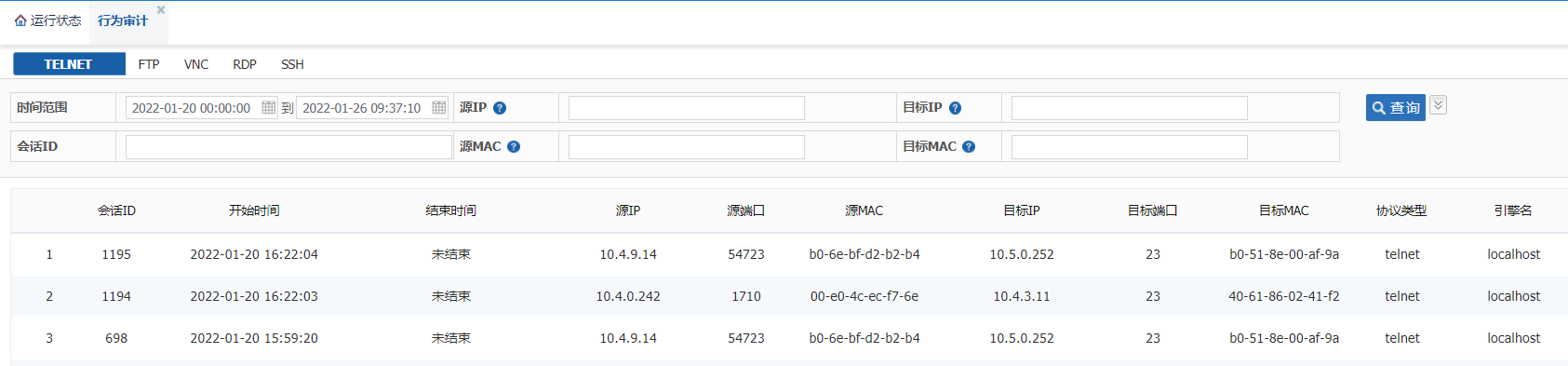Viewport: 1568px width, 366px height.
Task: Focus the 源IP input field
Action: click(687, 108)
